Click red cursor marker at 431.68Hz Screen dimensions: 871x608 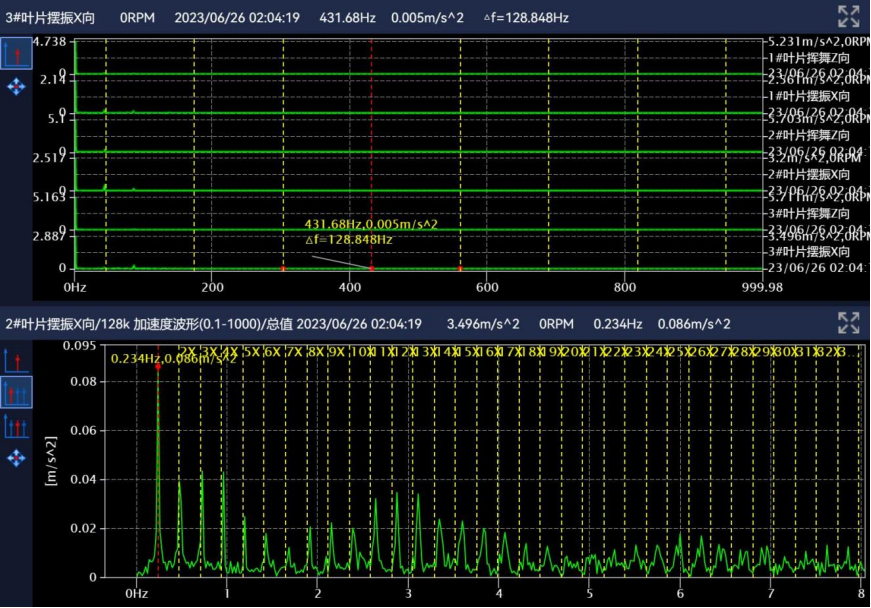click(x=372, y=268)
